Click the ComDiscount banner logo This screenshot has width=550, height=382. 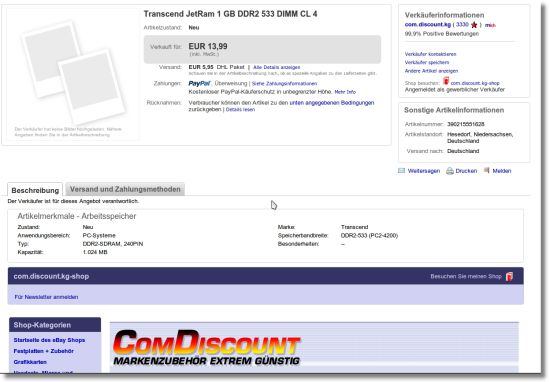[x=207, y=347]
